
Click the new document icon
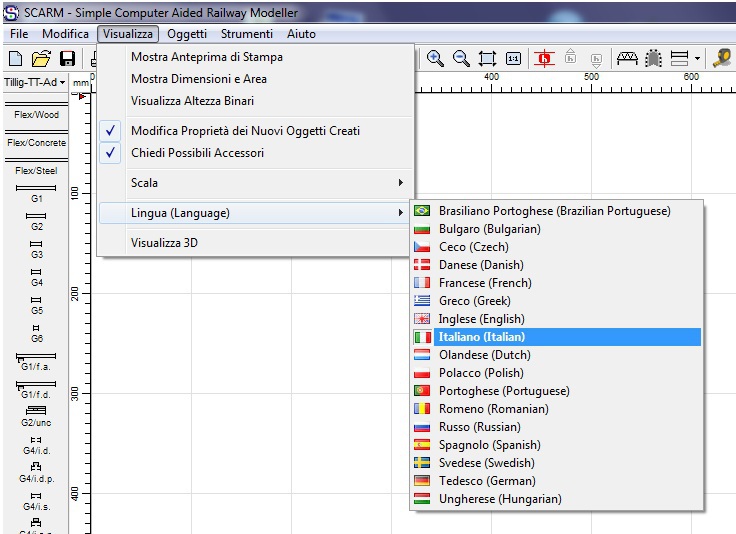(x=15, y=59)
